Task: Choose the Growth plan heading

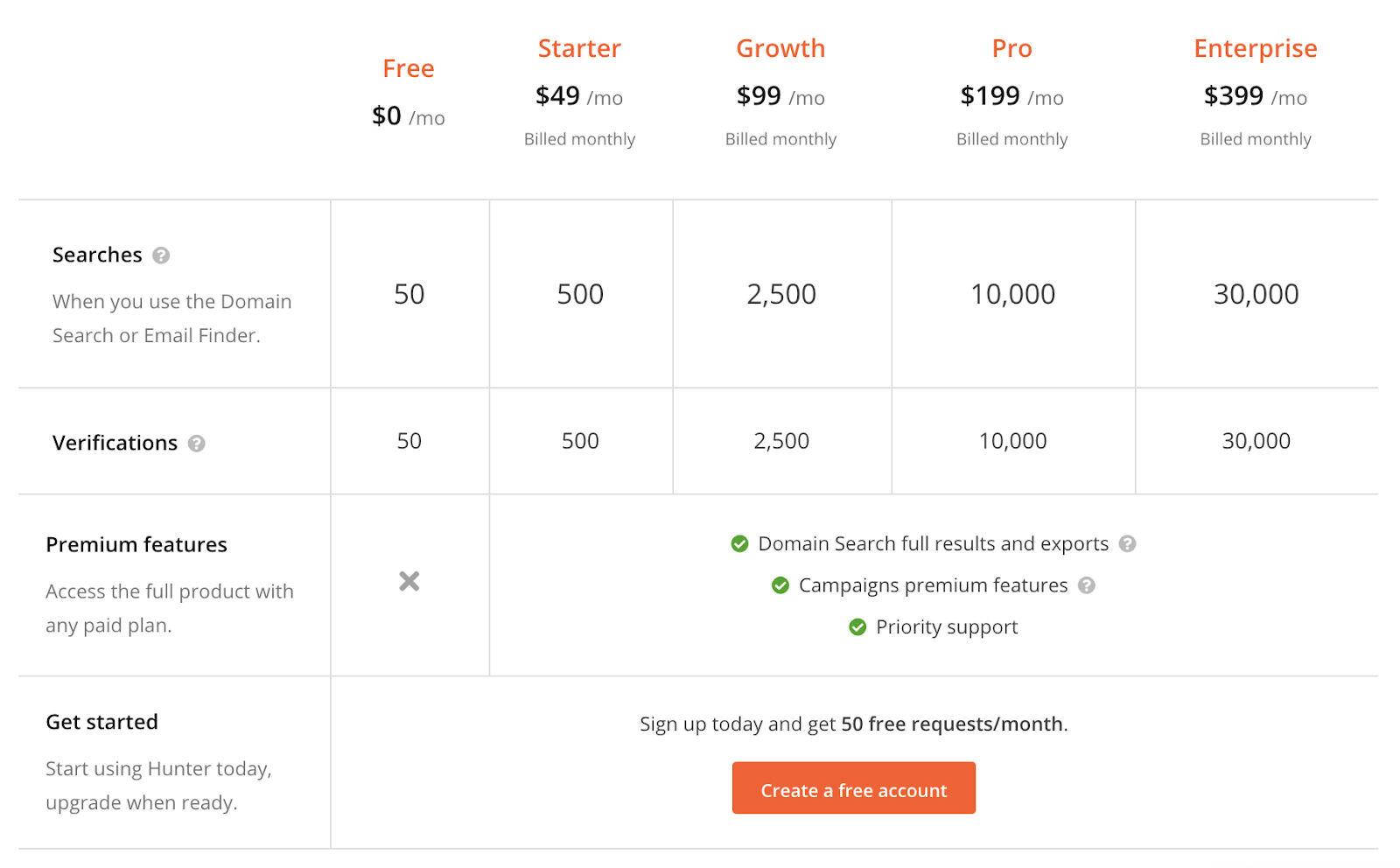Action: (x=780, y=48)
